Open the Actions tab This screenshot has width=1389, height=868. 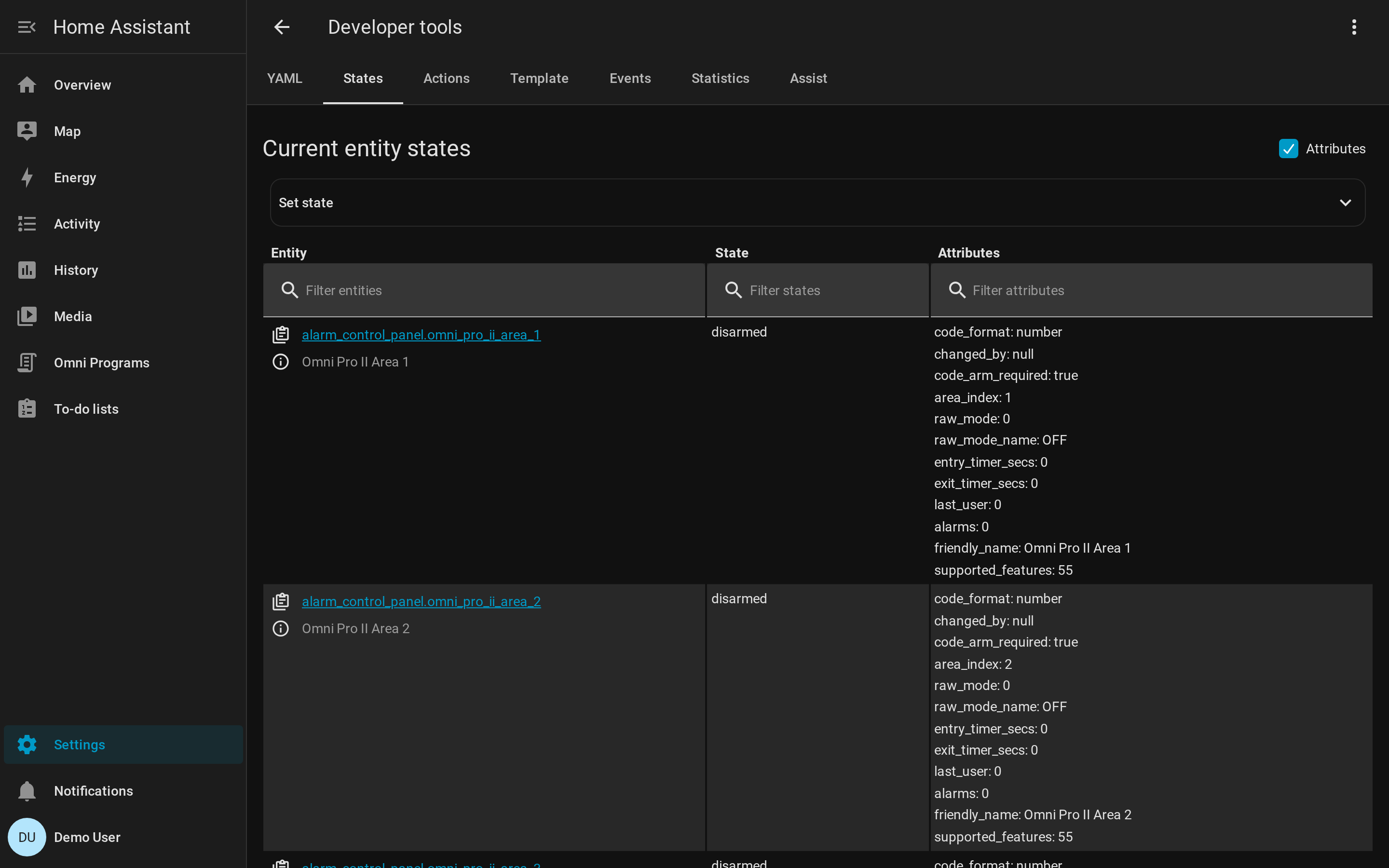tap(447, 79)
